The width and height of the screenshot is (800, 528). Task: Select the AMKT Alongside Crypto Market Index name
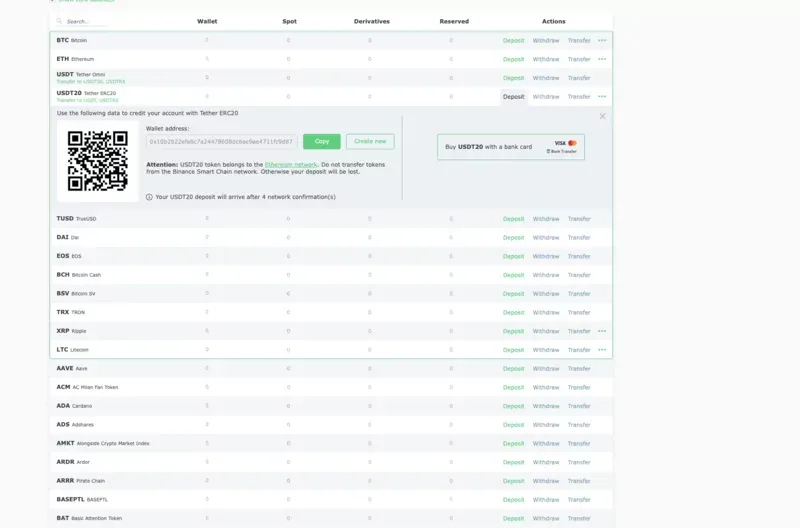[x=103, y=443]
